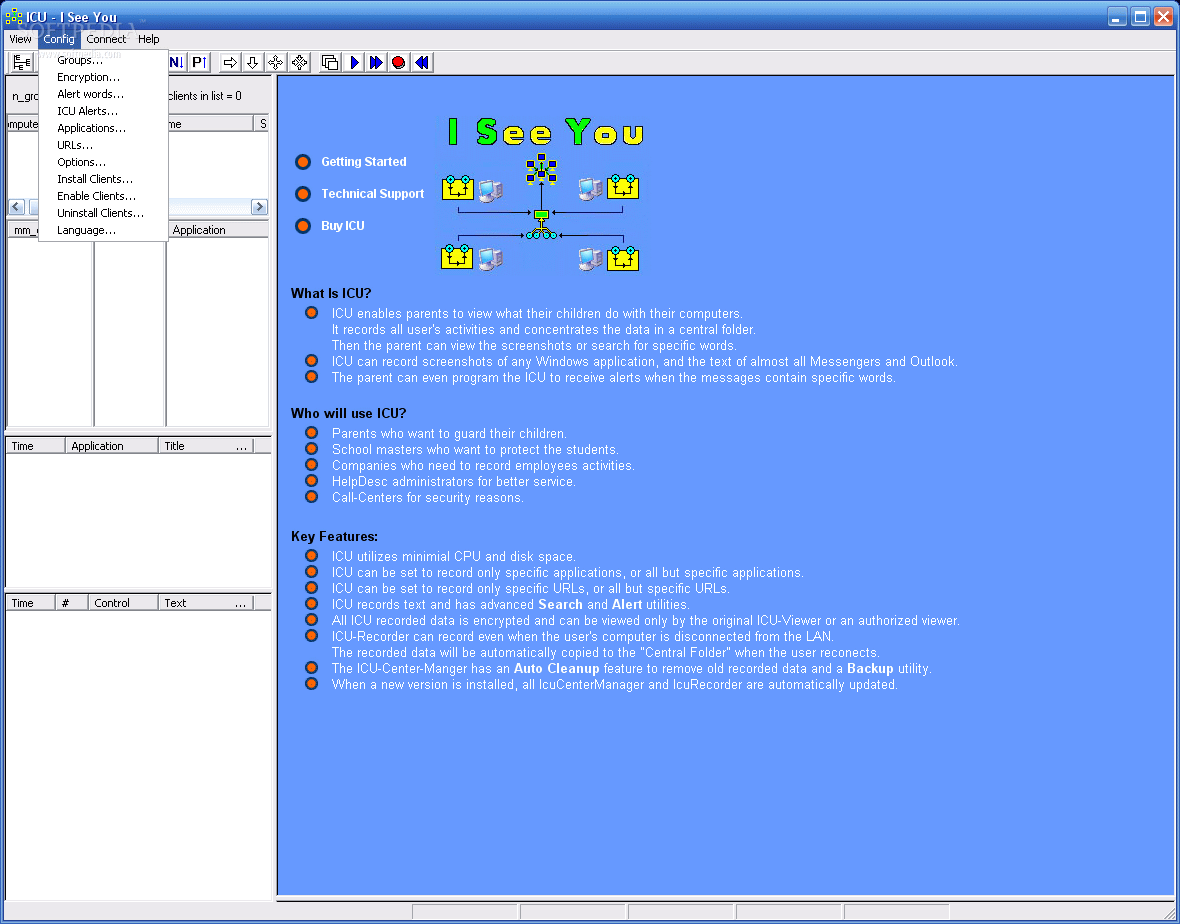The width and height of the screenshot is (1180, 924).
Task: Click the blue fast-forward button
Action: pos(376,62)
